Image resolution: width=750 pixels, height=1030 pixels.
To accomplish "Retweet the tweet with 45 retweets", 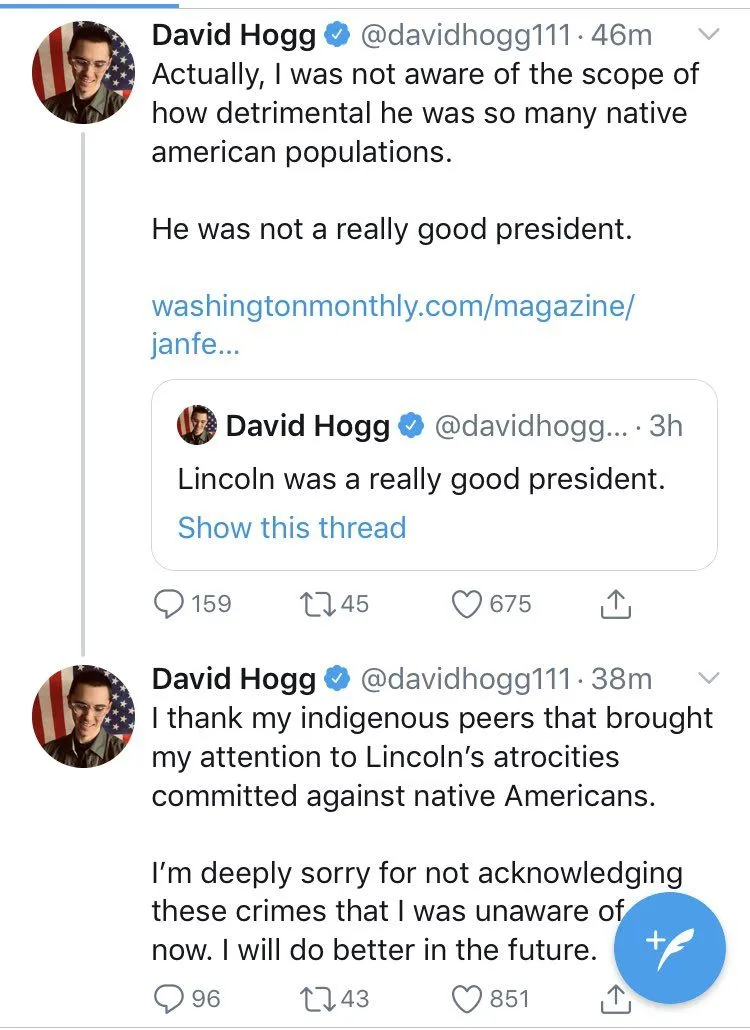I will (316, 603).
